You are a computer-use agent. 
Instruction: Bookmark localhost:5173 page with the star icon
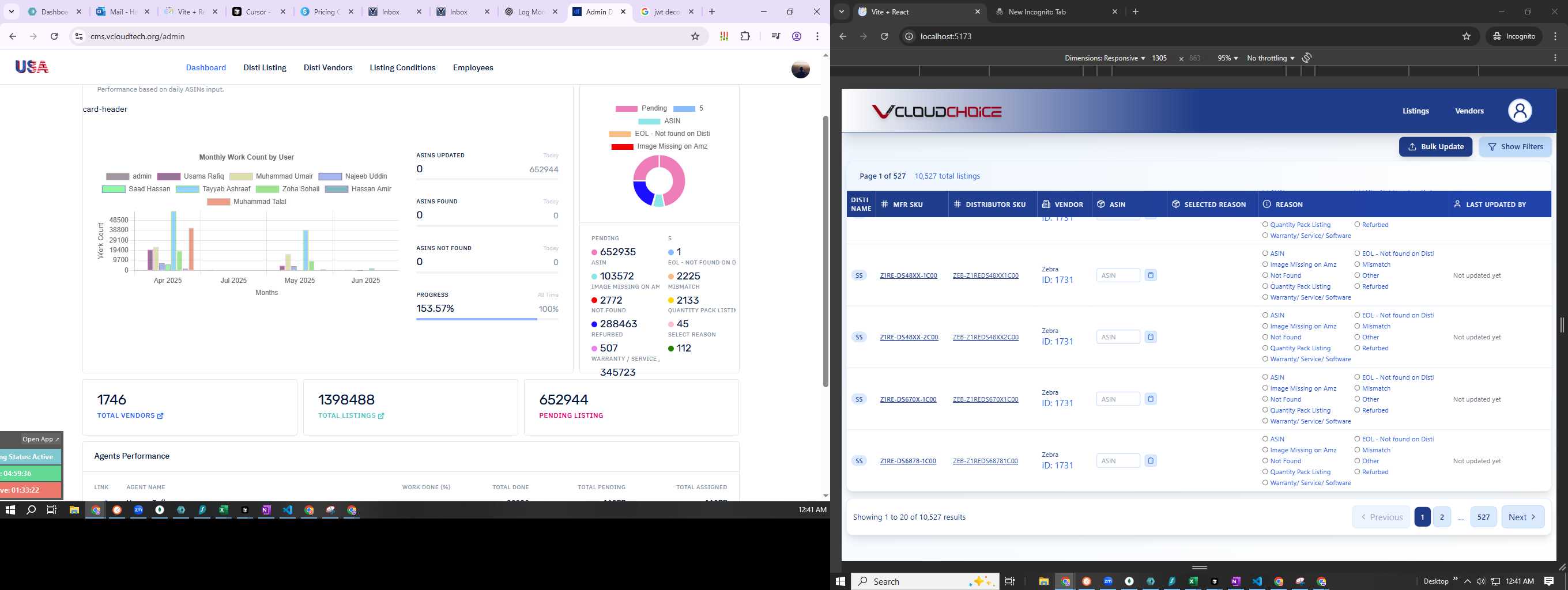point(1467,36)
